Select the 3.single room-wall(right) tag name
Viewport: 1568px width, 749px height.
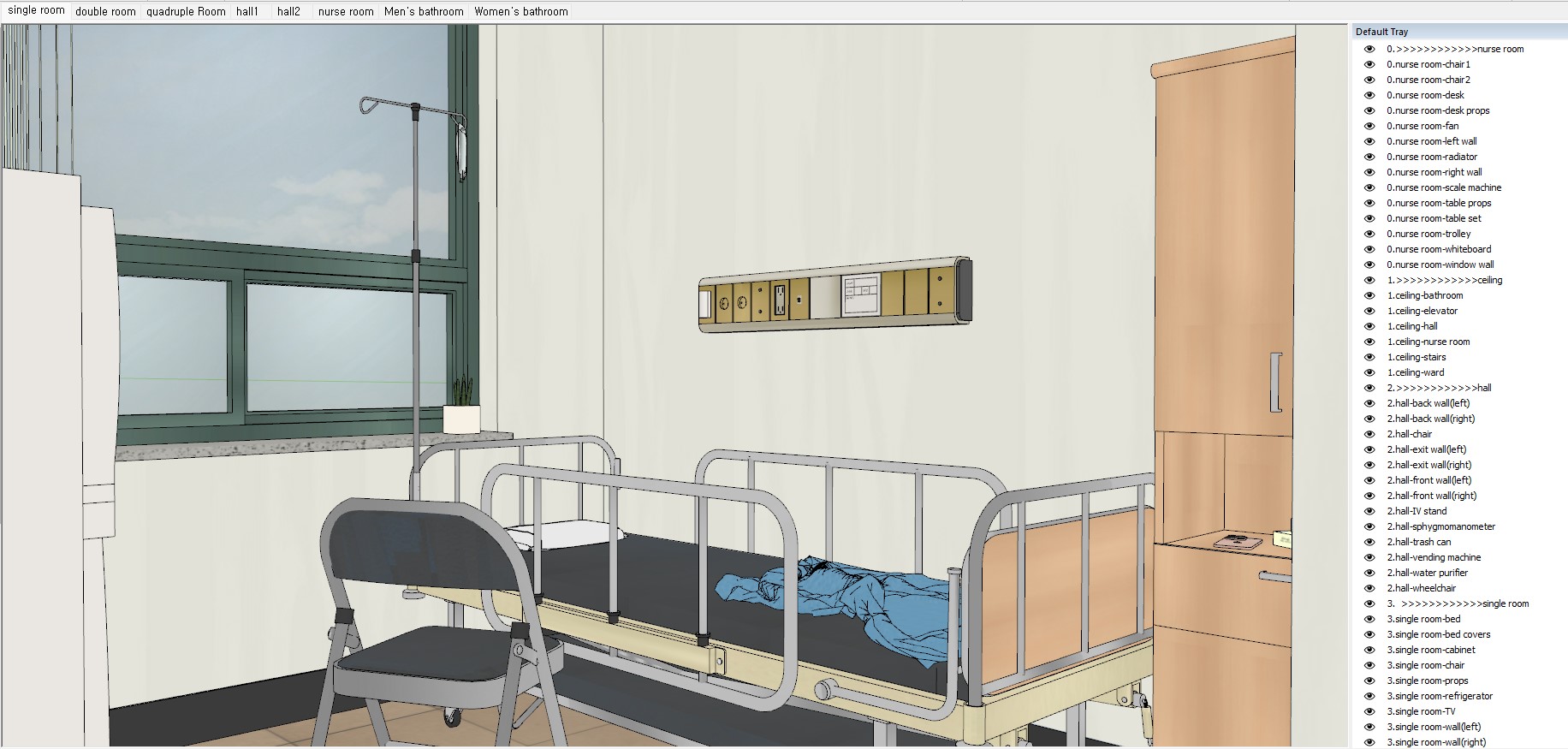(x=1436, y=742)
